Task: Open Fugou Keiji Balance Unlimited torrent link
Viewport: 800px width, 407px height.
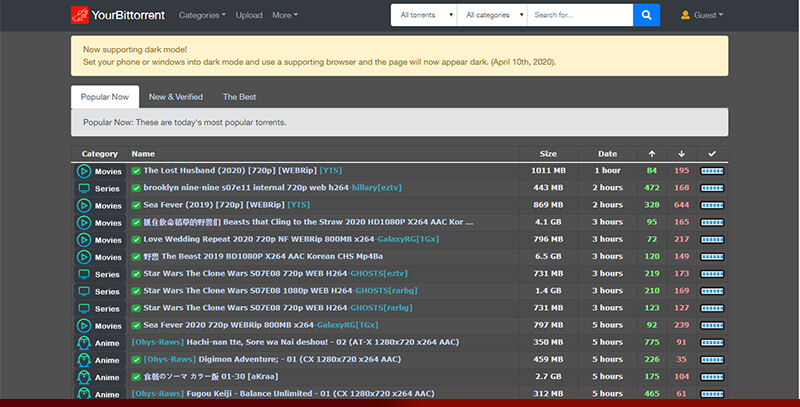Action: pos(283,394)
